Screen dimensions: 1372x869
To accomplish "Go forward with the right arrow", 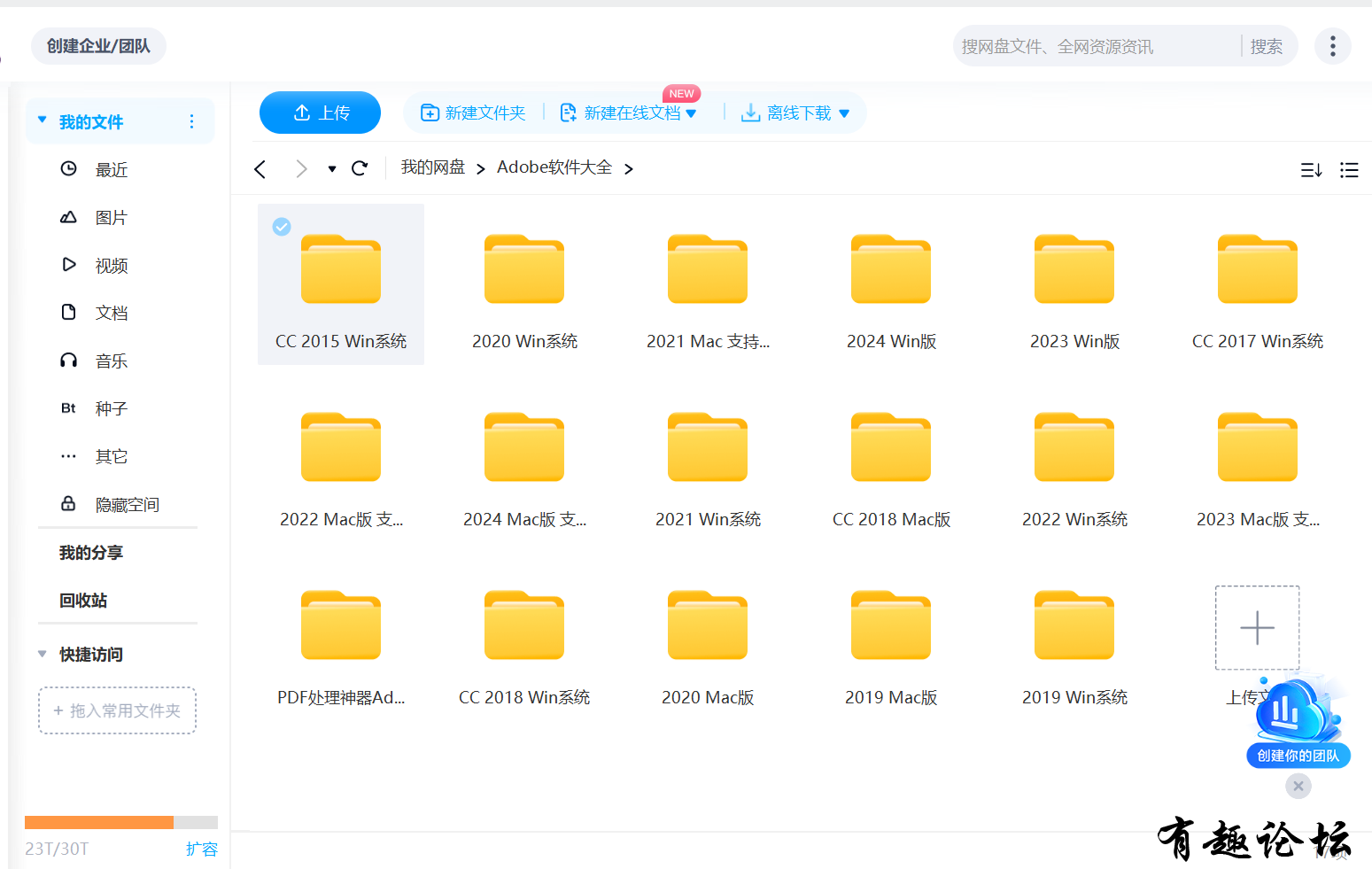I will pyautogui.click(x=301, y=168).
